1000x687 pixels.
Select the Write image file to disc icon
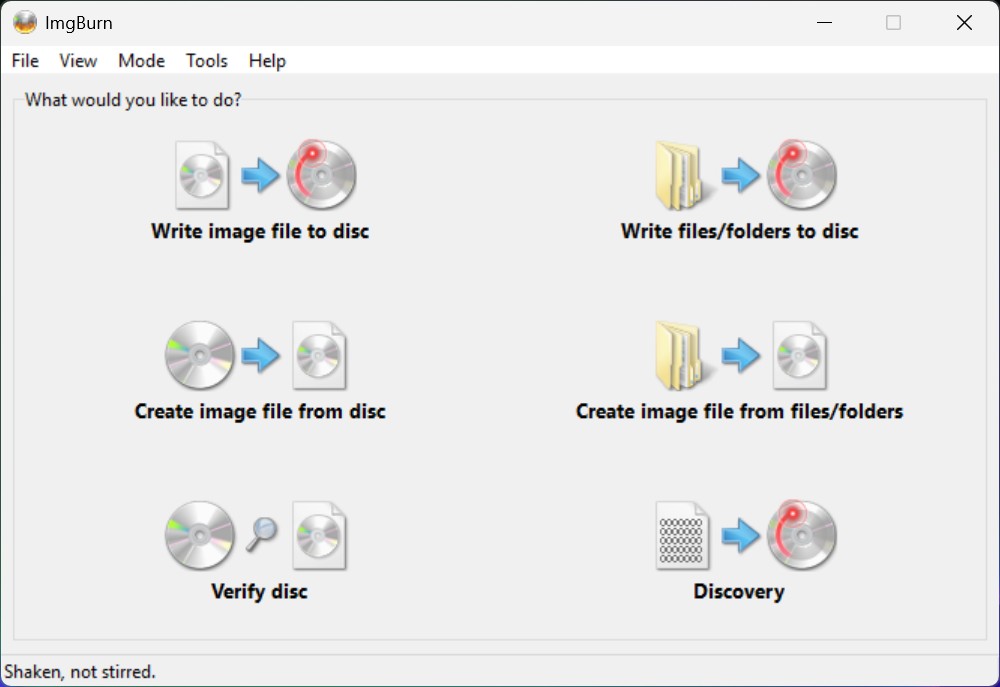click(x=260, y=175)
